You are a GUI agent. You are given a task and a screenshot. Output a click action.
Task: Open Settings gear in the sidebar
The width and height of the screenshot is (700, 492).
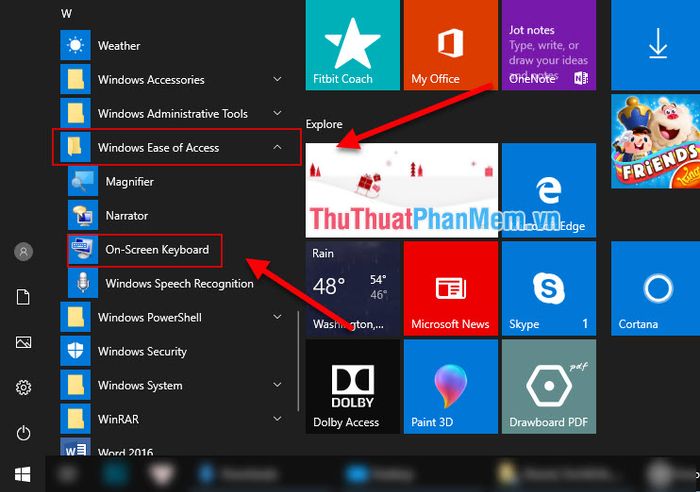pyautogui.click(x=23, y=387)
